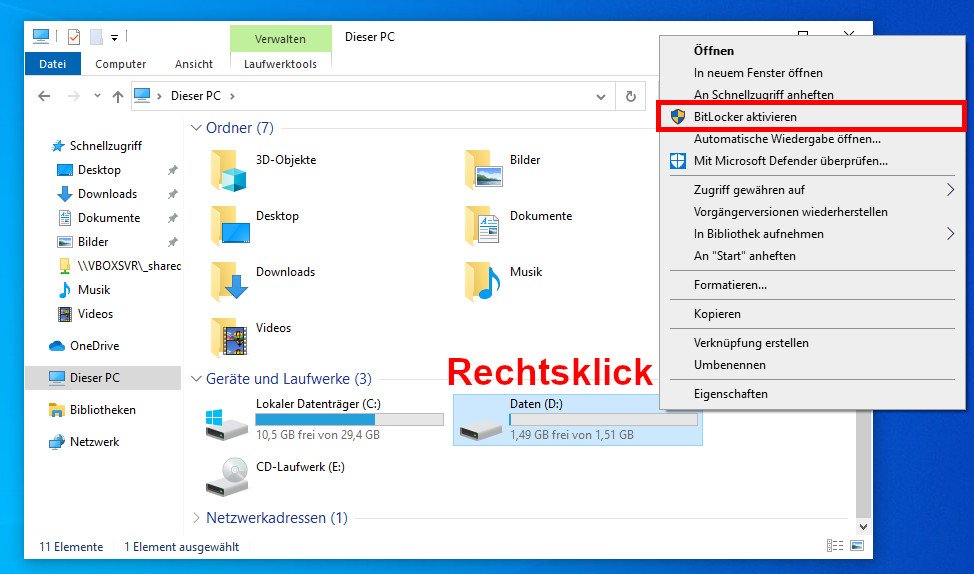Go back with the left arrow button
Screen dimensions: 974x574
(43, 96)
